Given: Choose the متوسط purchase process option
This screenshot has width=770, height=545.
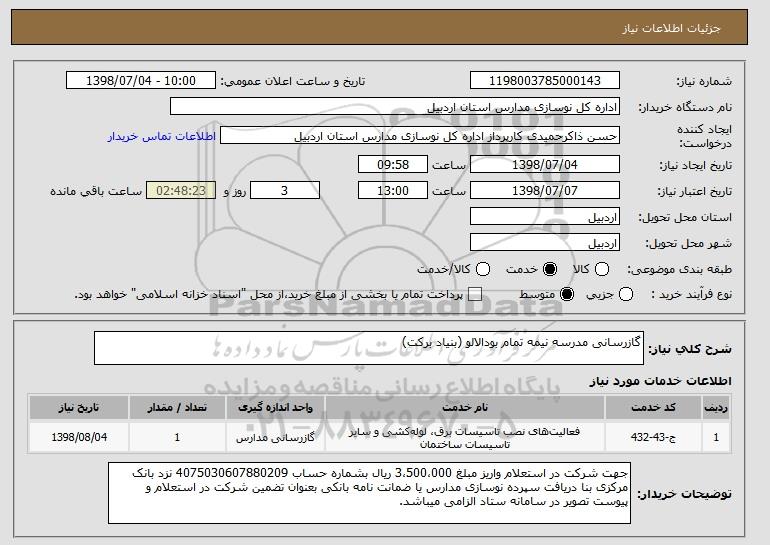Looking at the screenshot, I should pos(567,295).
